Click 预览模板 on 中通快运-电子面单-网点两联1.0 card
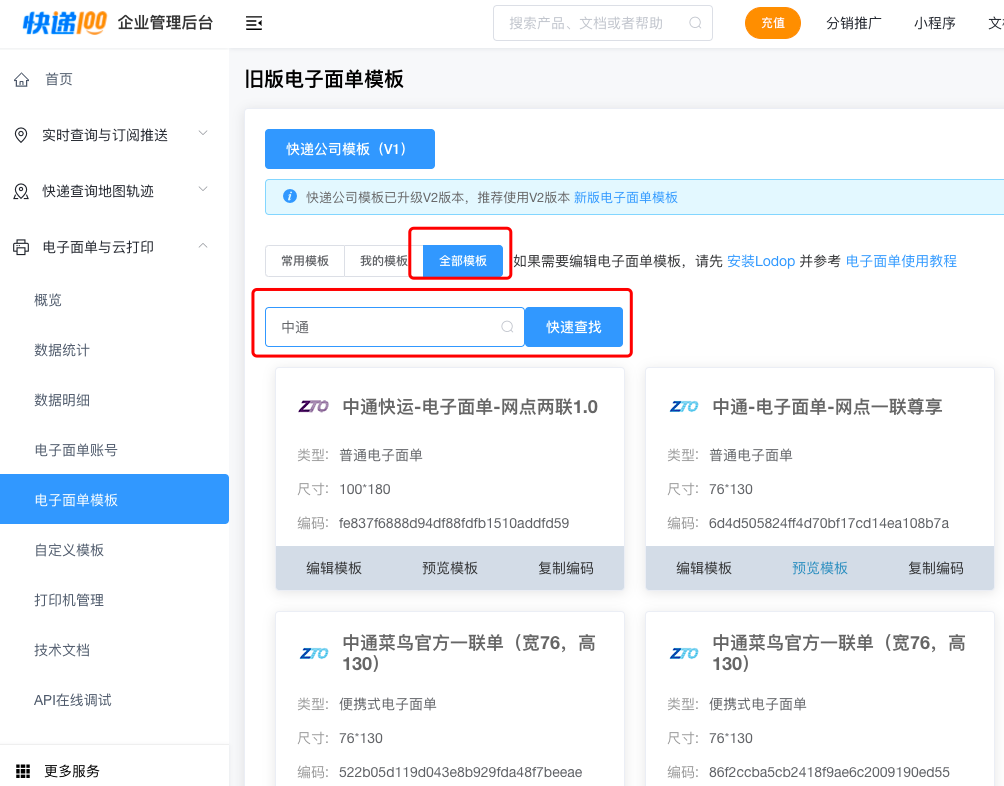Screen dimensions: 1004x786 coord(449,568)
